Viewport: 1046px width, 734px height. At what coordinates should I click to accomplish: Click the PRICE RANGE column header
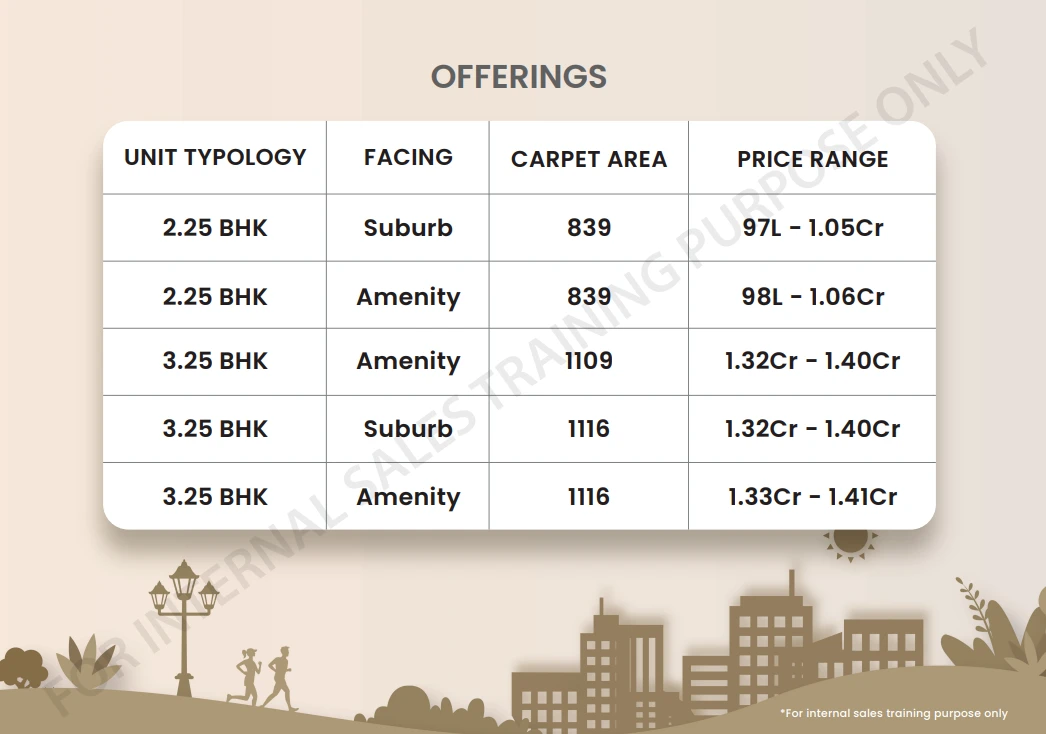pos(813,159)
